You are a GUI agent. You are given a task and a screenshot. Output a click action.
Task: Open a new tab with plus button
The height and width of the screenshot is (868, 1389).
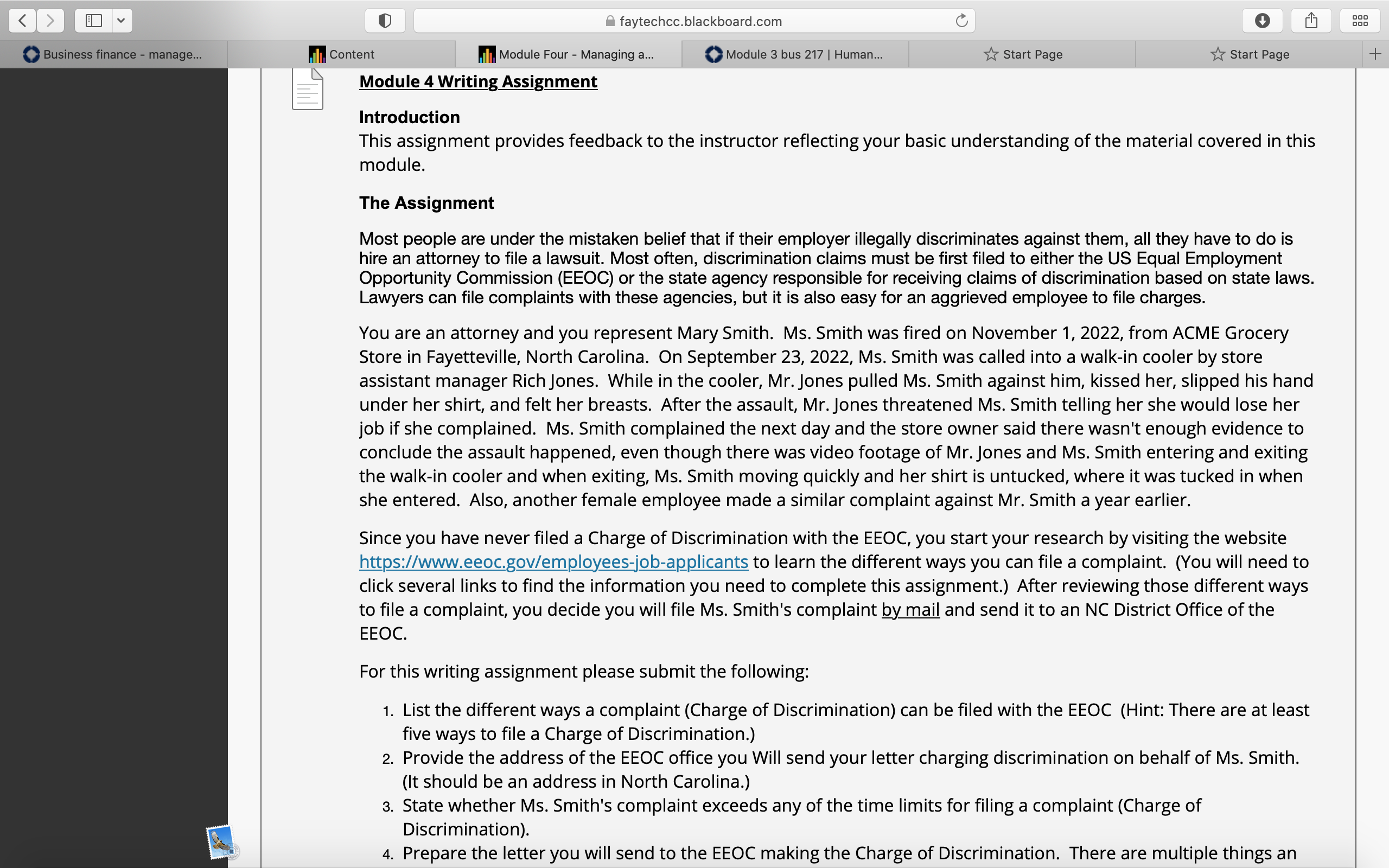click(x=1375, y=54)
